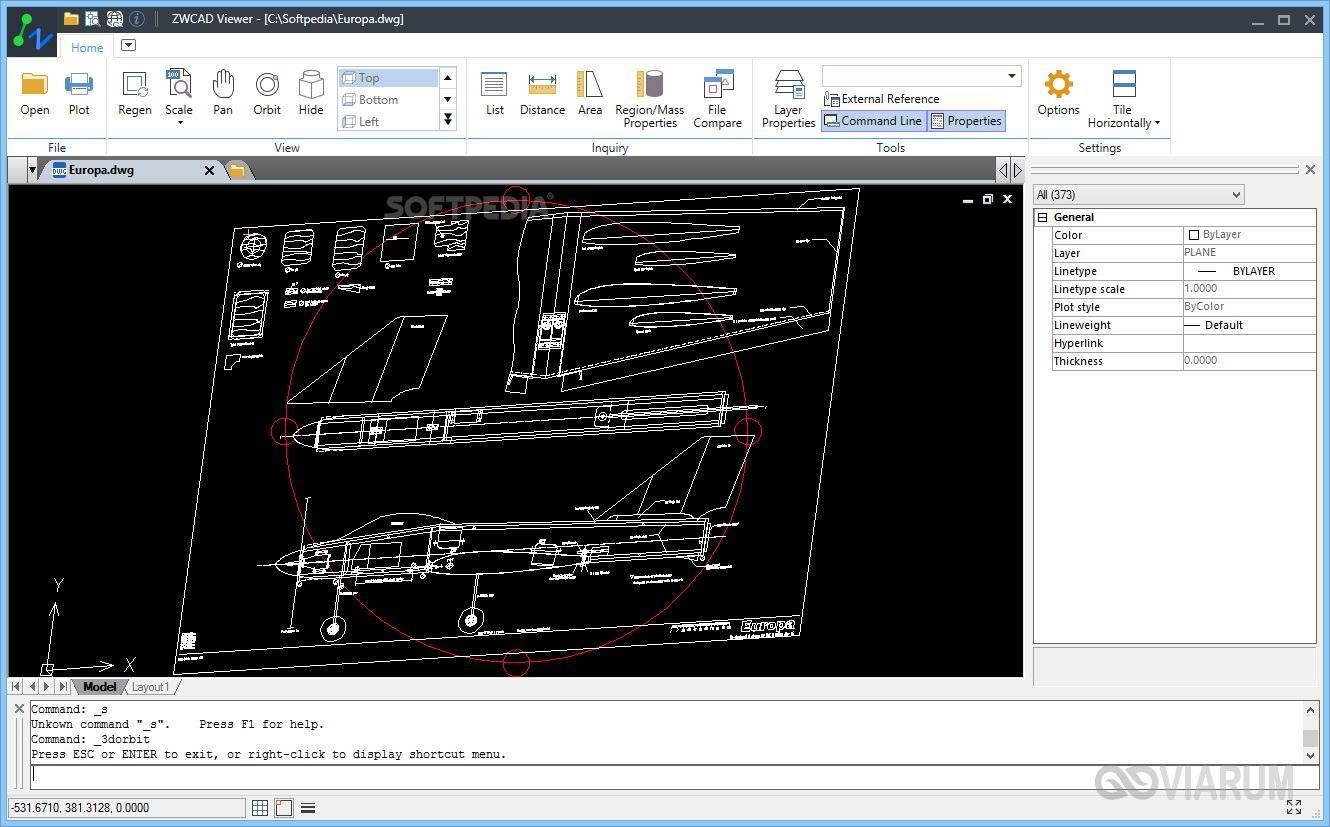Open the Area inquiry tool
The width and height of the screenshot is (1330, 827).
[590, 93]
